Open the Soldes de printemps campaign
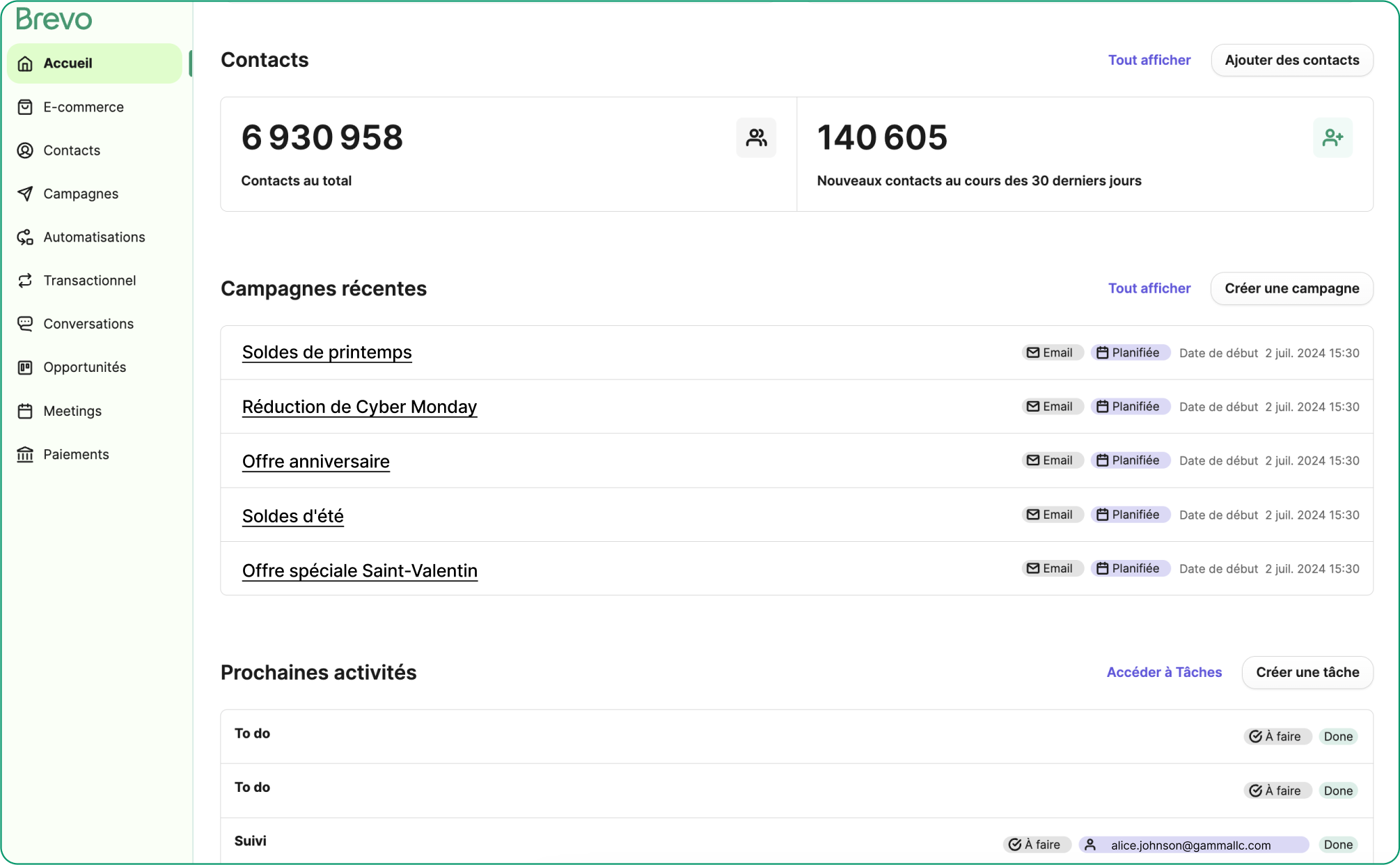 tap(327, 352)
